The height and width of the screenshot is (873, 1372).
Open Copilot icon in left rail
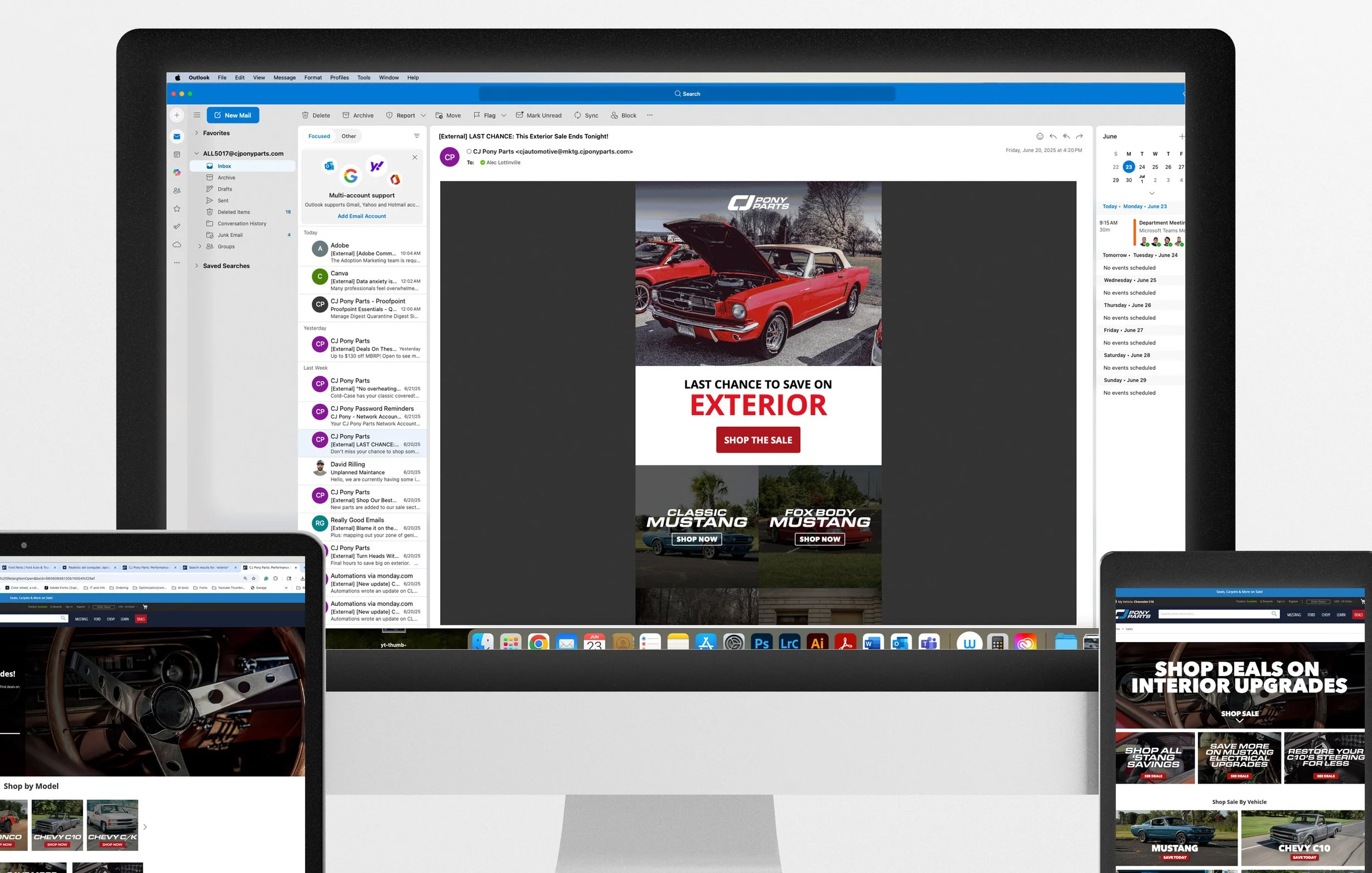coord(177,172)
